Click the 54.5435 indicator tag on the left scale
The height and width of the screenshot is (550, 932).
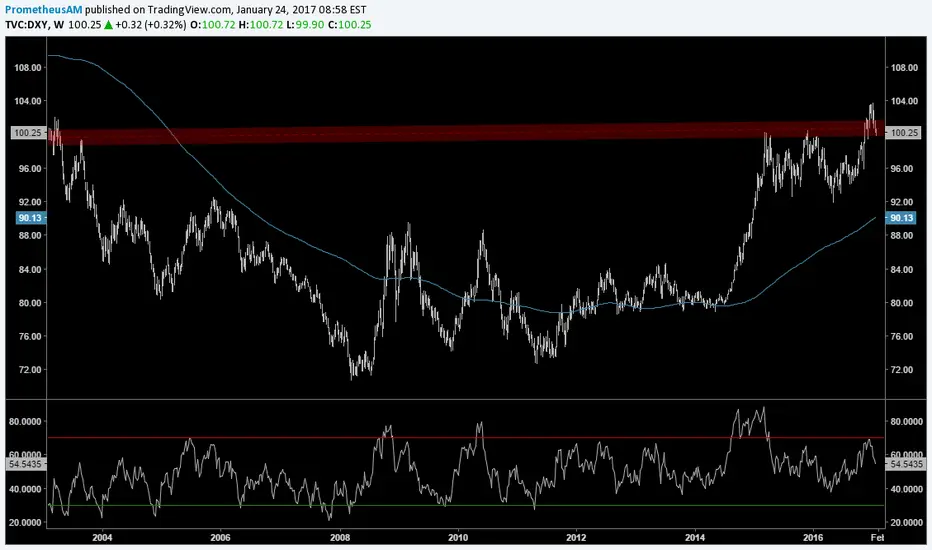coord(26,464)
